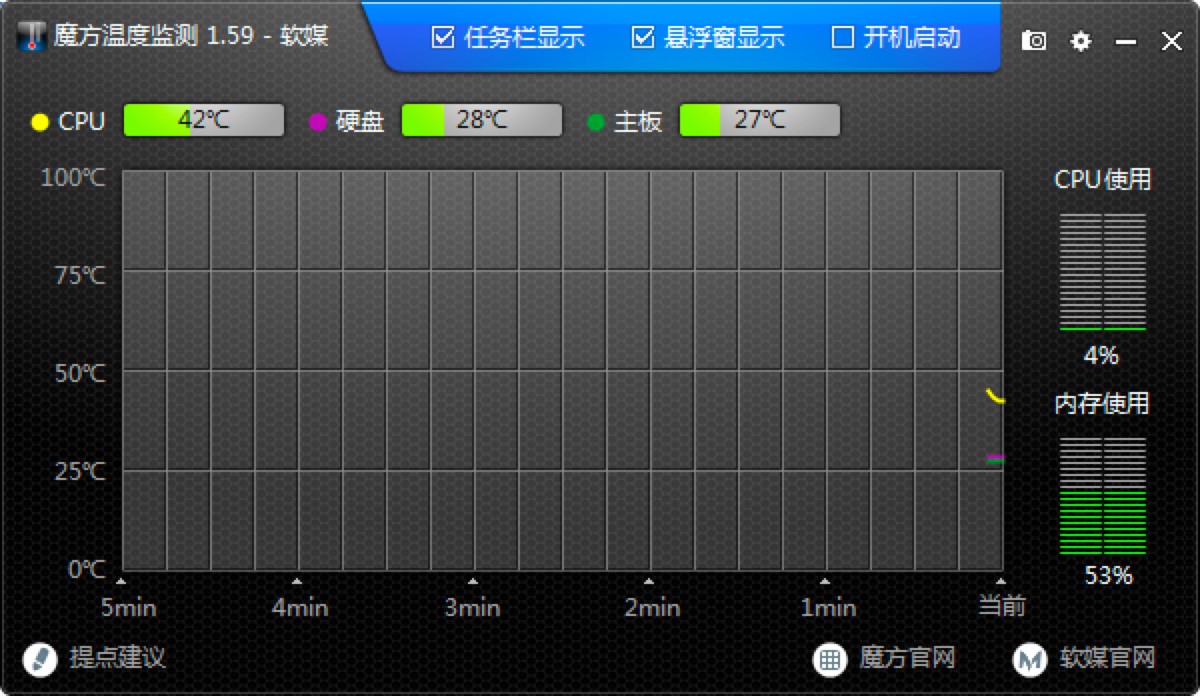The width and height of the screenshot is (1200, 696).
Task: Click the yellow CPU curve on chart
Action: [x=995, y=396]
